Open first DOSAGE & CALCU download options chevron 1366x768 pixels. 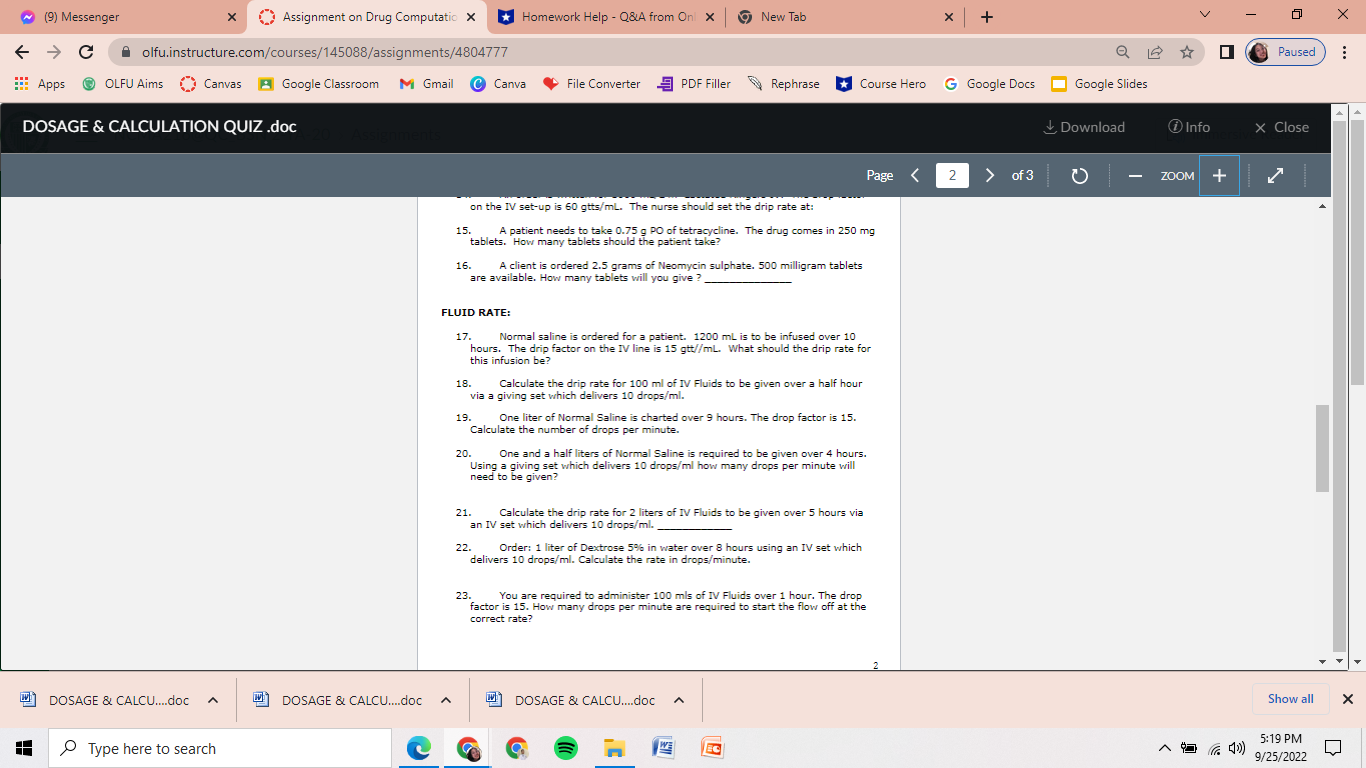(213, 700)
